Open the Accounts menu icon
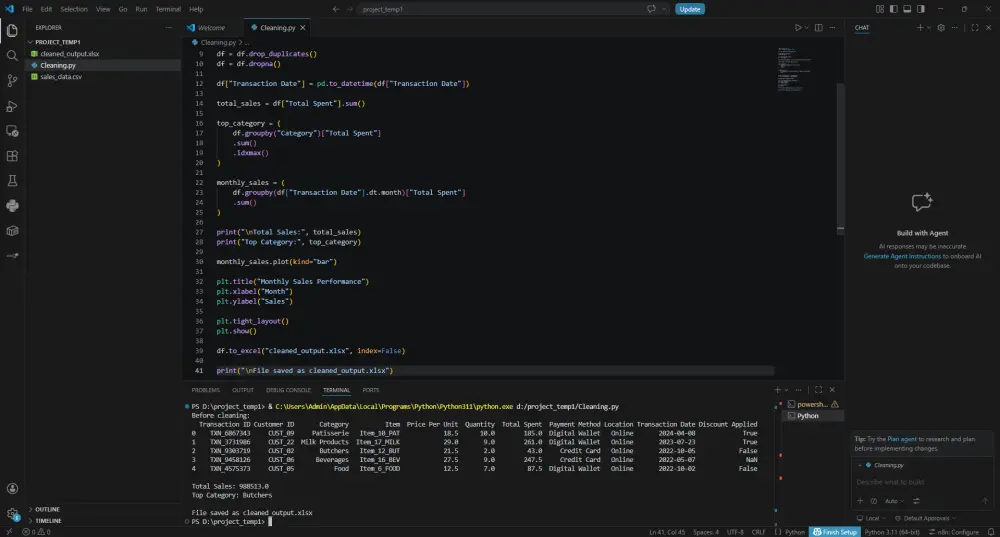This screenshot has width=1000, height=537. (12, 489)
